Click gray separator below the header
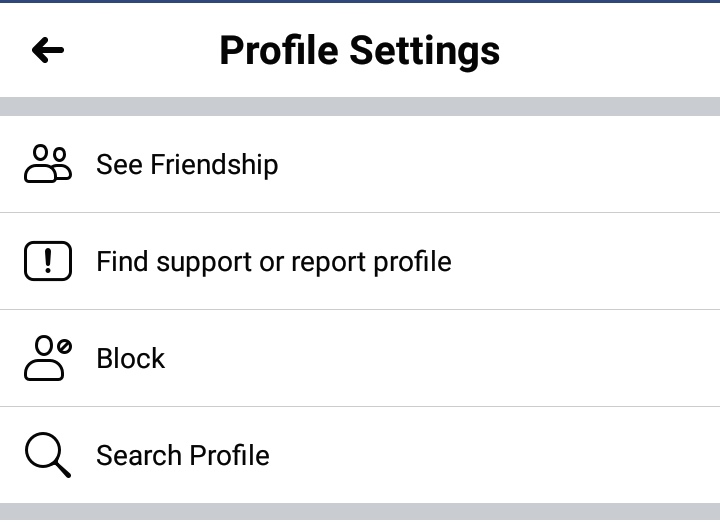This screenshot has height=530, width=720. click(360, 106)
